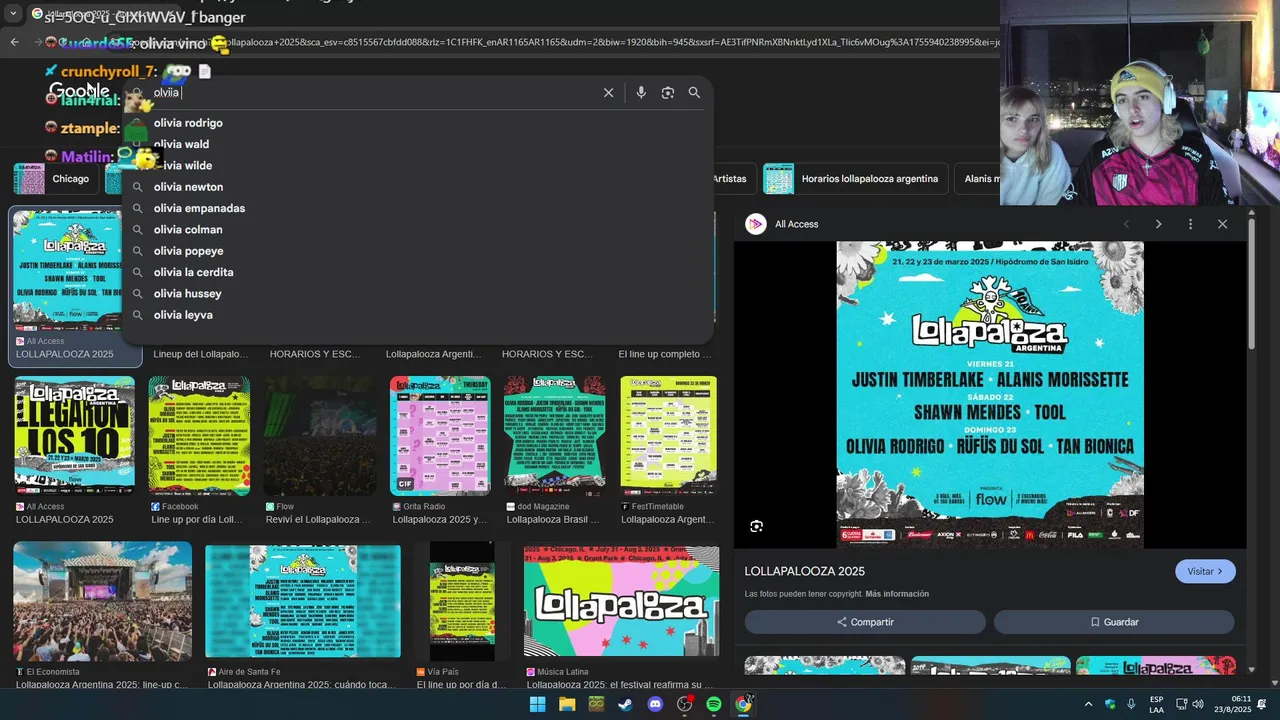Open 'Más información' copyright link
This screenshot has height=720, width=1280.
click(897, 594)
